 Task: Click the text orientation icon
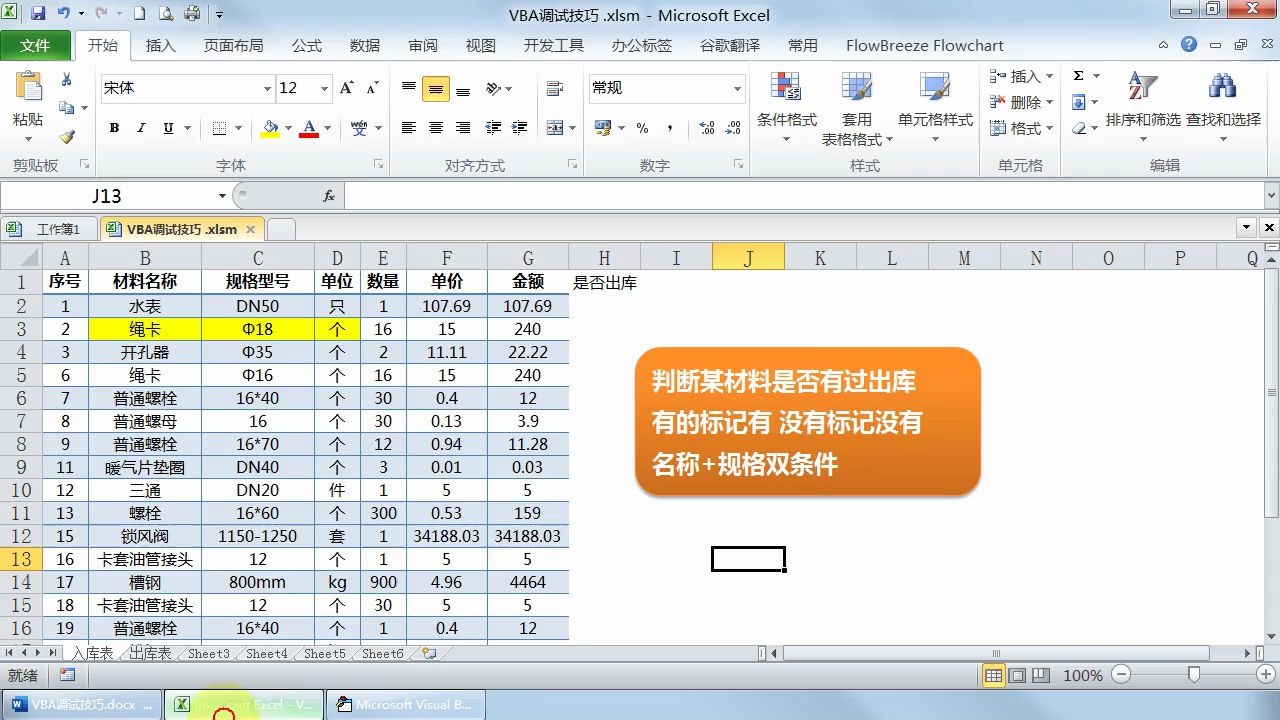[493, 89]
